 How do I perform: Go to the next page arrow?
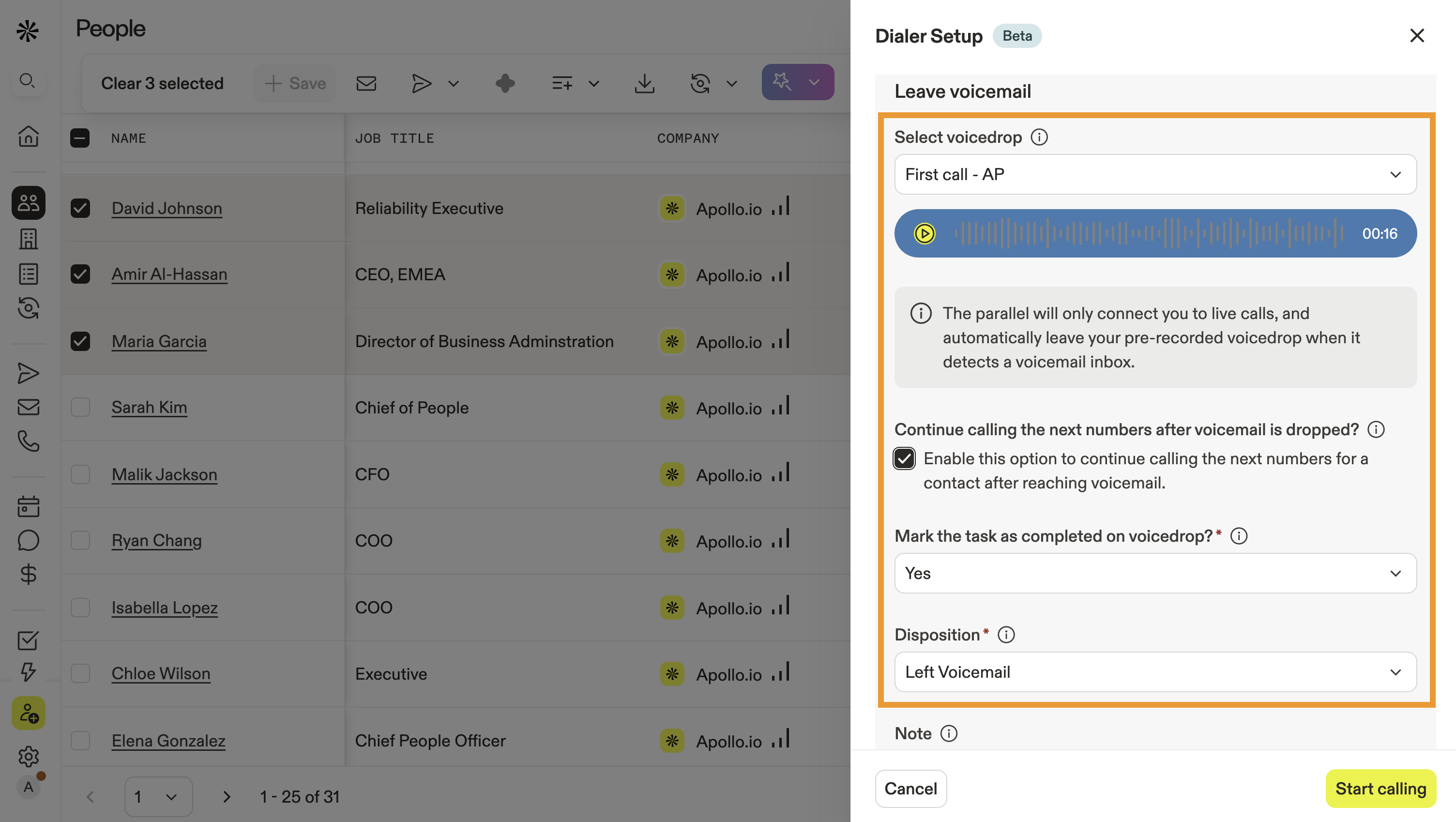click(x=227, y=796)
